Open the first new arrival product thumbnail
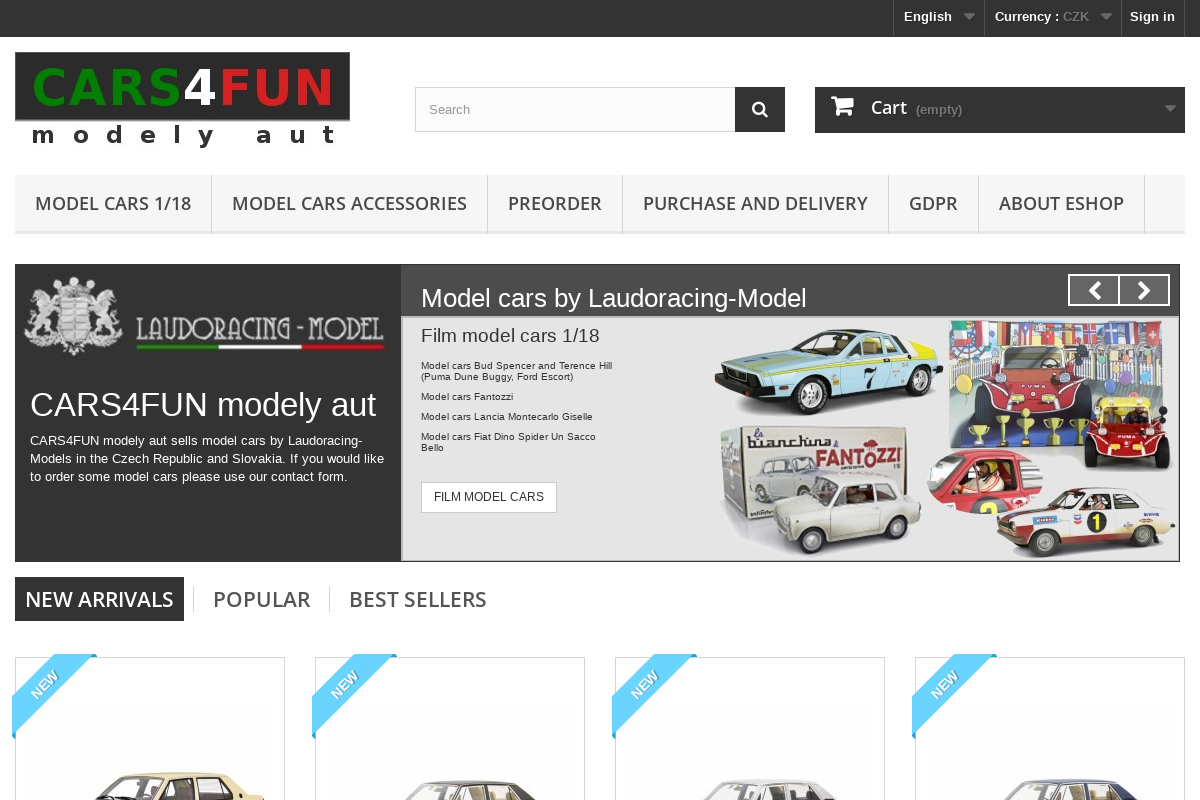This screenshot has width=1200, height=800. coord(150,729)
